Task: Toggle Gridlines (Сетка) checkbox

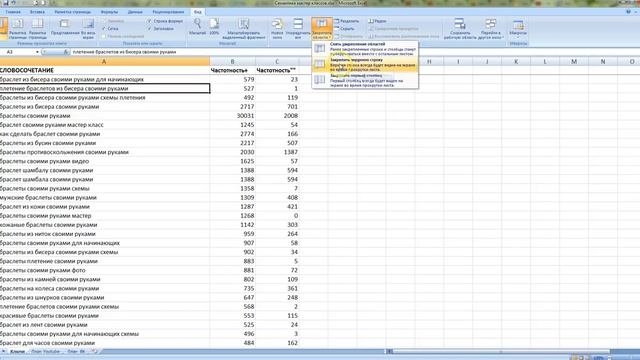Action: [x=104, y=29]
